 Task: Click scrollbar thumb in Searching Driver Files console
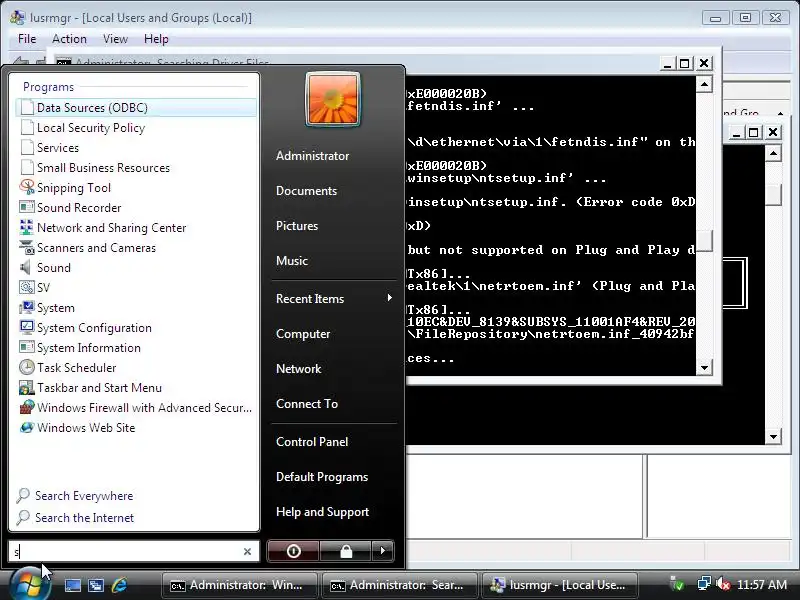click(x=705, y=241)
